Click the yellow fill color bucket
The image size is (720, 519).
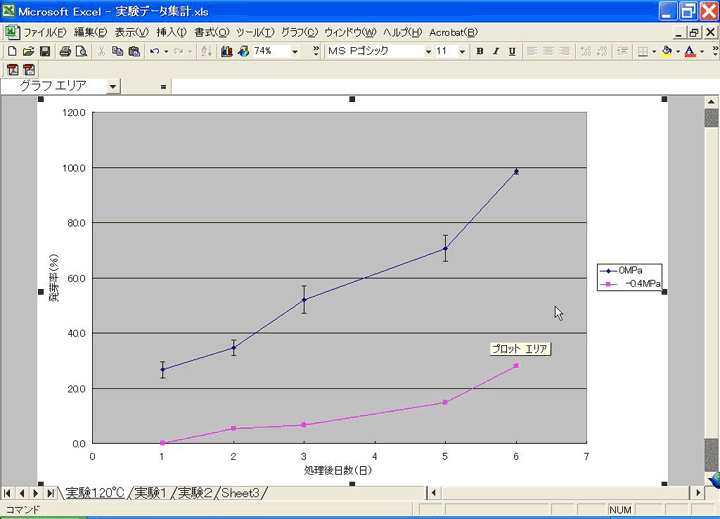pos(667,51)
